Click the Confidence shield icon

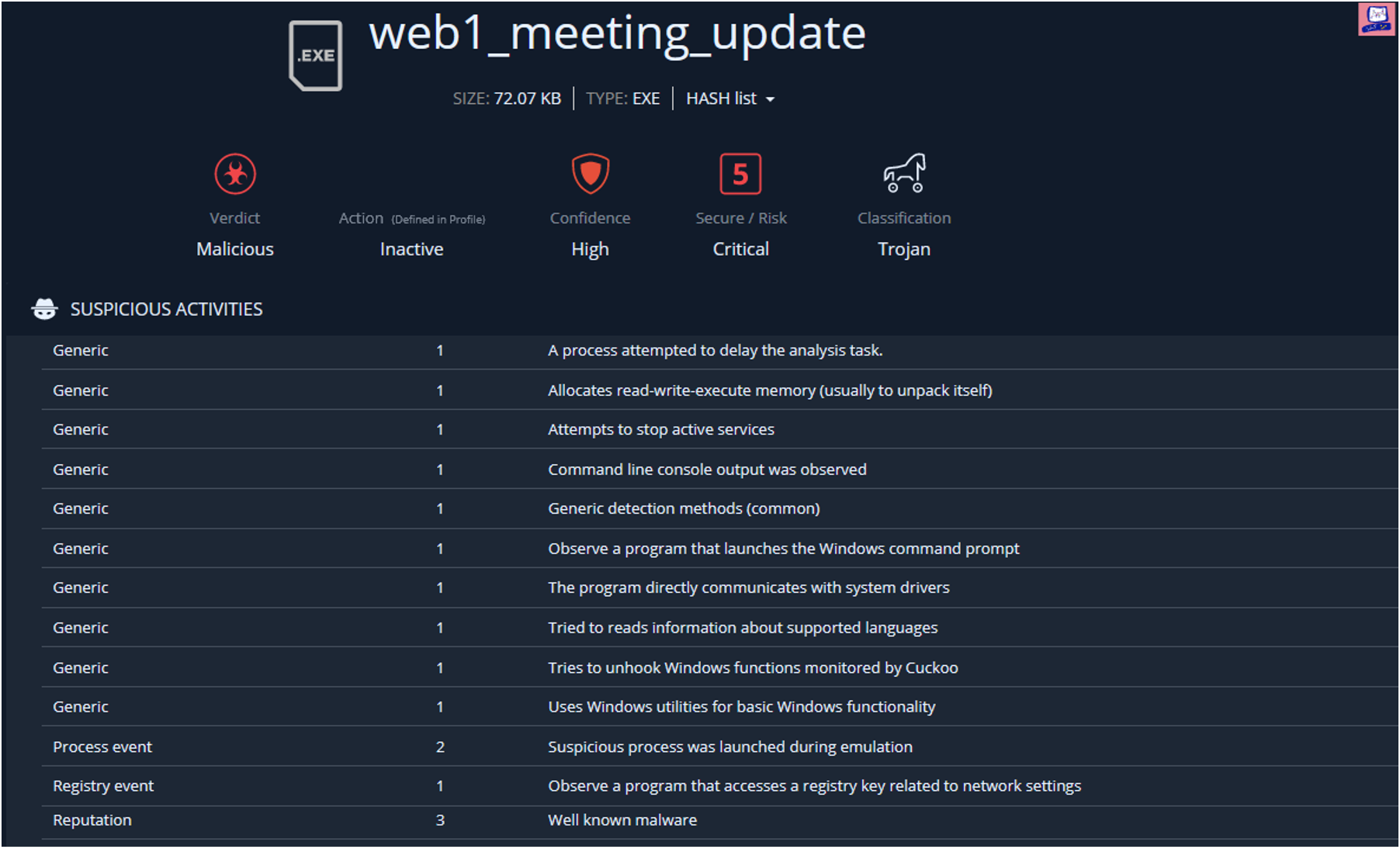point(590,173)
